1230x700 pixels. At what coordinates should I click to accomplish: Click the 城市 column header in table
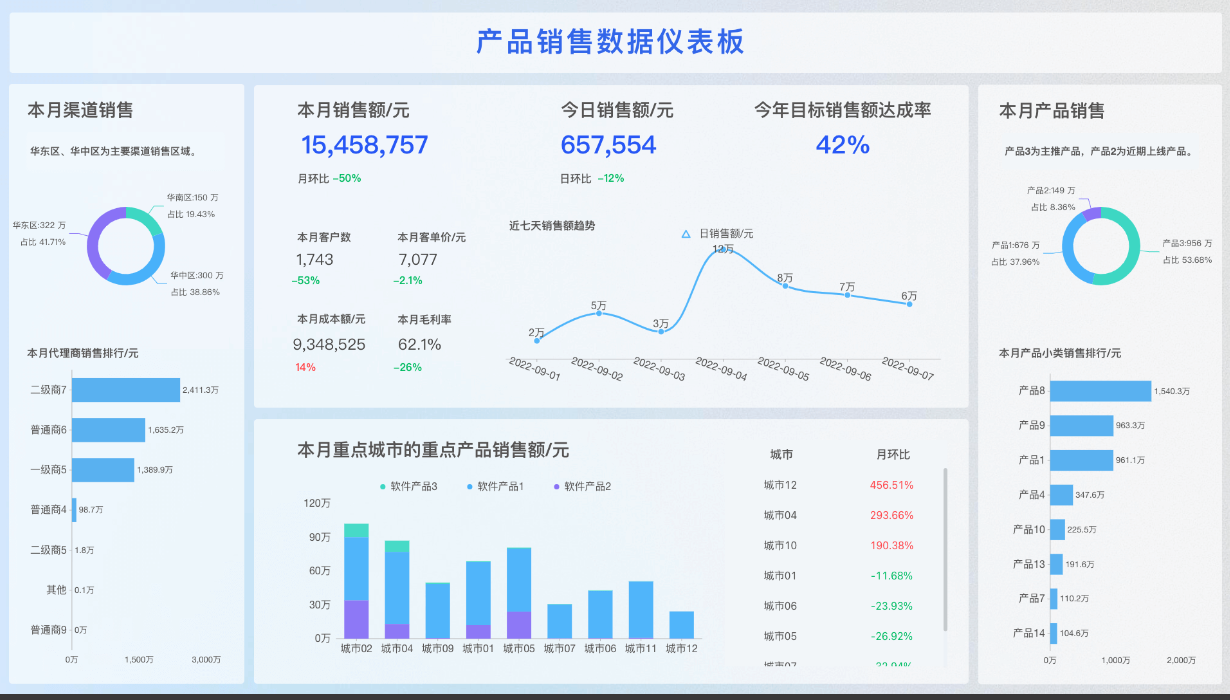[781, 455]
